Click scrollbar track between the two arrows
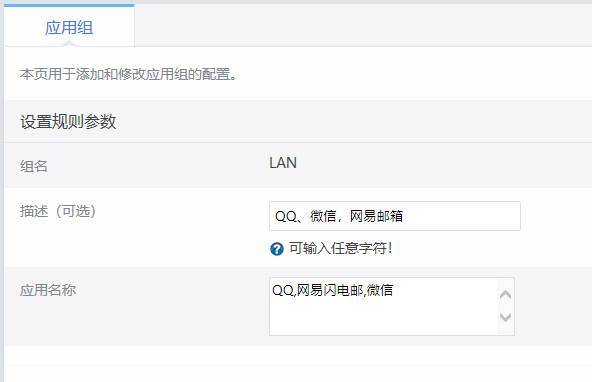 pyautogui.click(x=505, y=306)
